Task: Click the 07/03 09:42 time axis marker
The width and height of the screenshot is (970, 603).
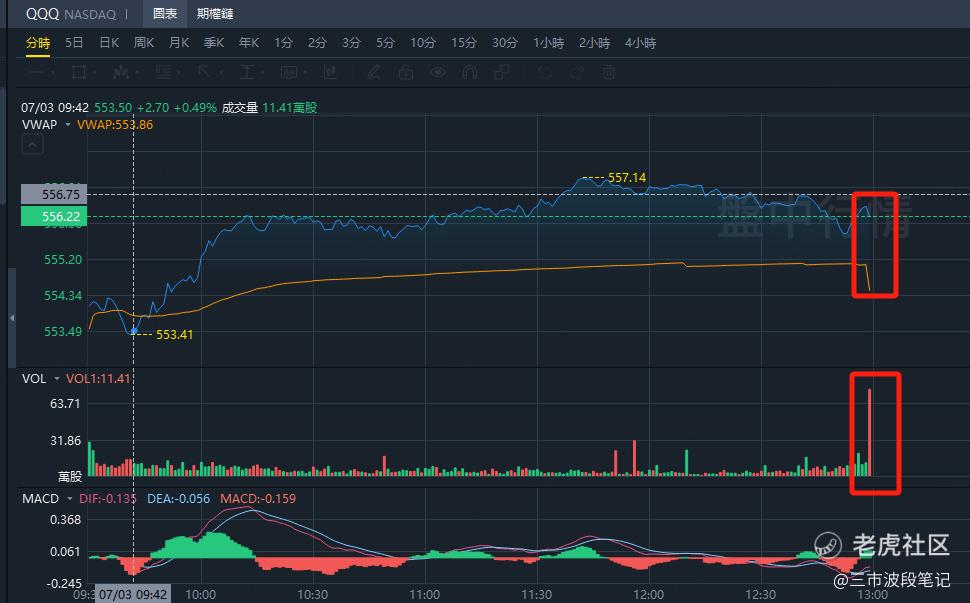Action: pos(133,594)
